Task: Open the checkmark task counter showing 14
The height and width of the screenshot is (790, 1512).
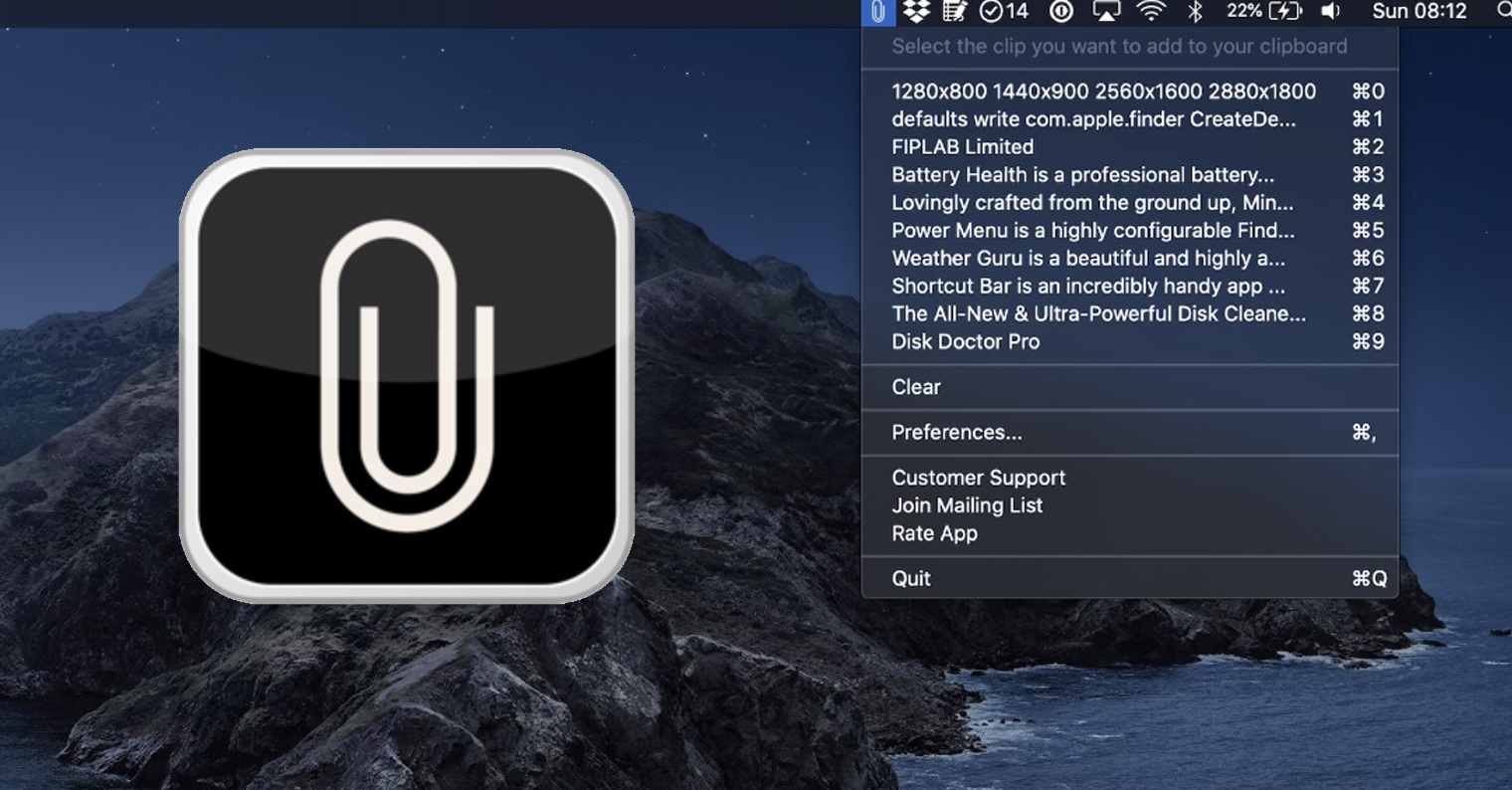Action: [1004, 12]
